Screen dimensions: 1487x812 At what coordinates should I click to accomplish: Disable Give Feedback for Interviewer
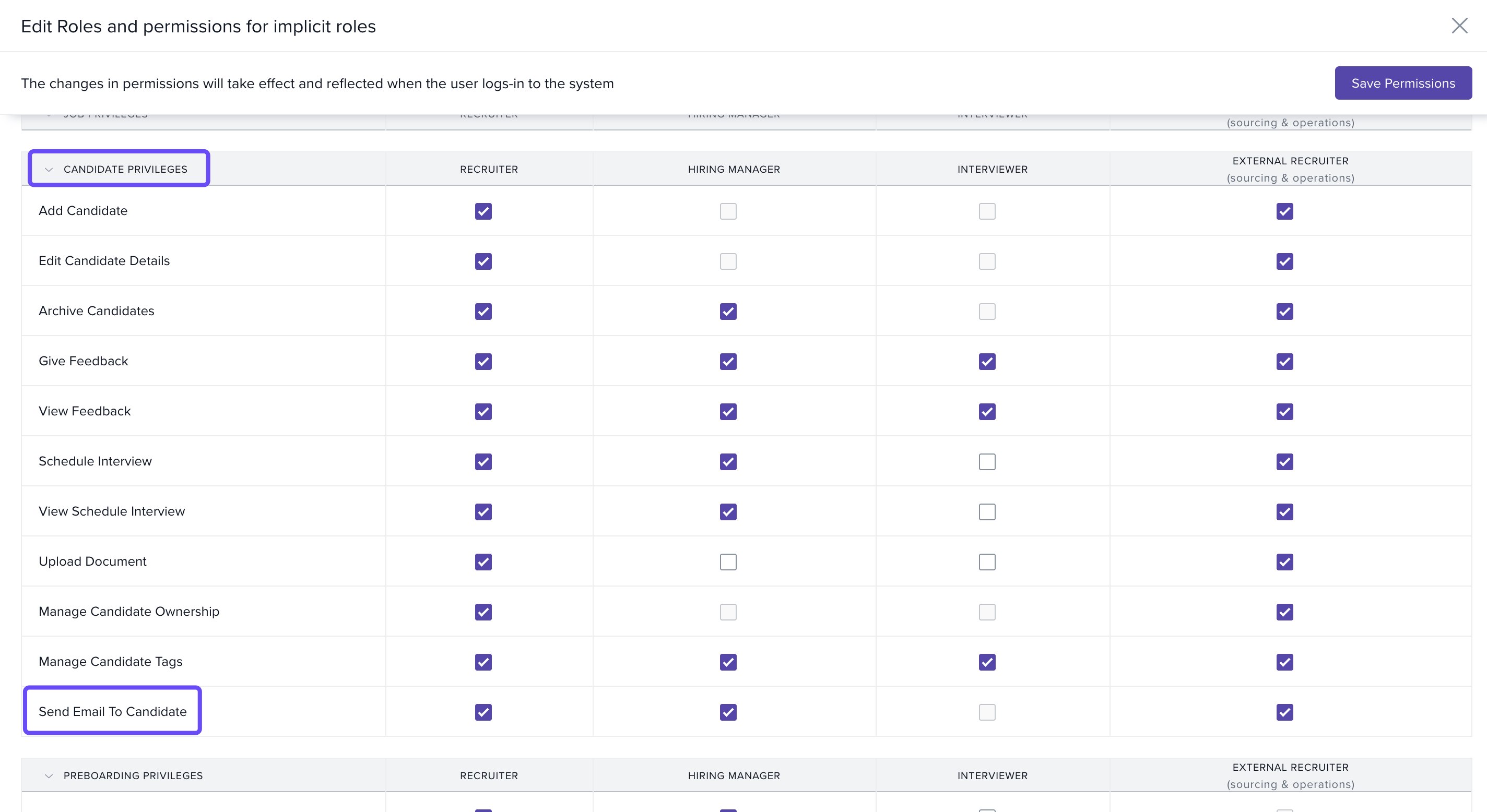click(x=986, y=362)
